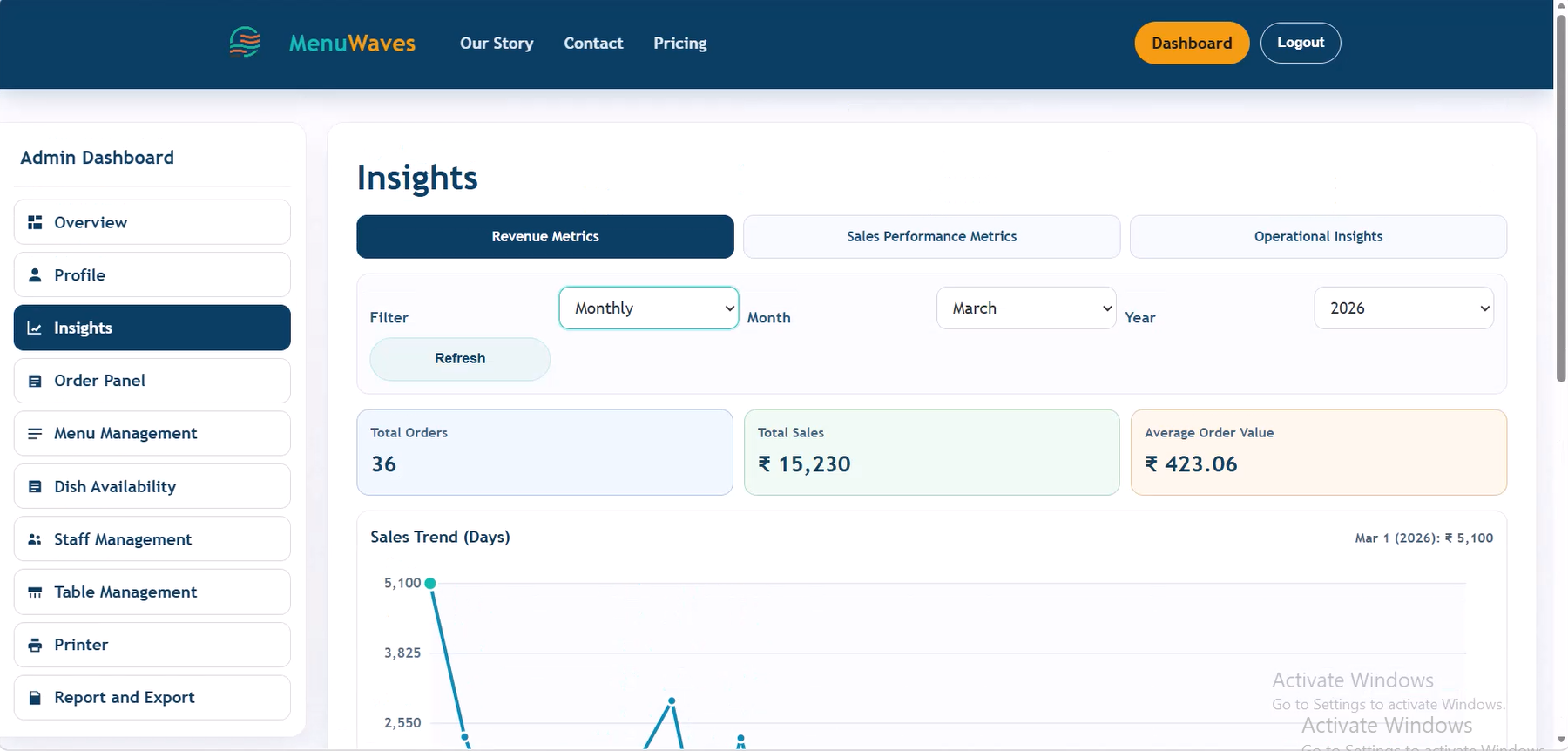Click the page vertical scrollbar thumb
Viewport: 1568px width, 751px height.
coord(1561,199)
